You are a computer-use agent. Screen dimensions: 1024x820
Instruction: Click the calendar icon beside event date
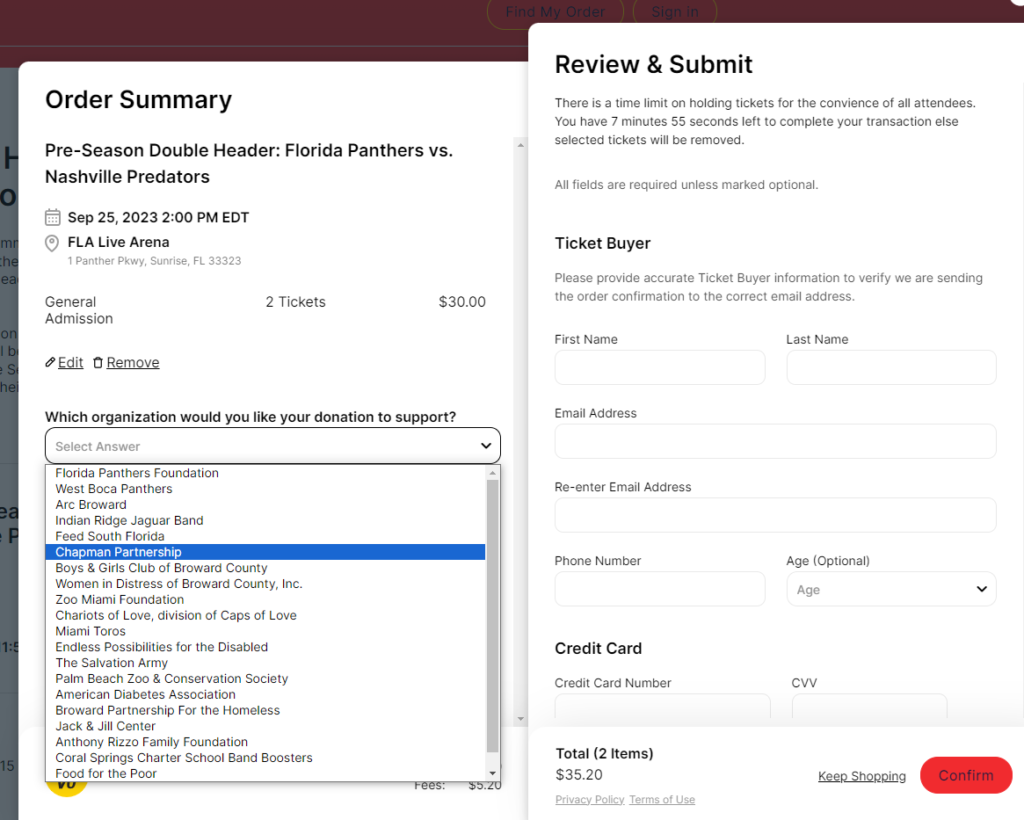coord(53,218)
